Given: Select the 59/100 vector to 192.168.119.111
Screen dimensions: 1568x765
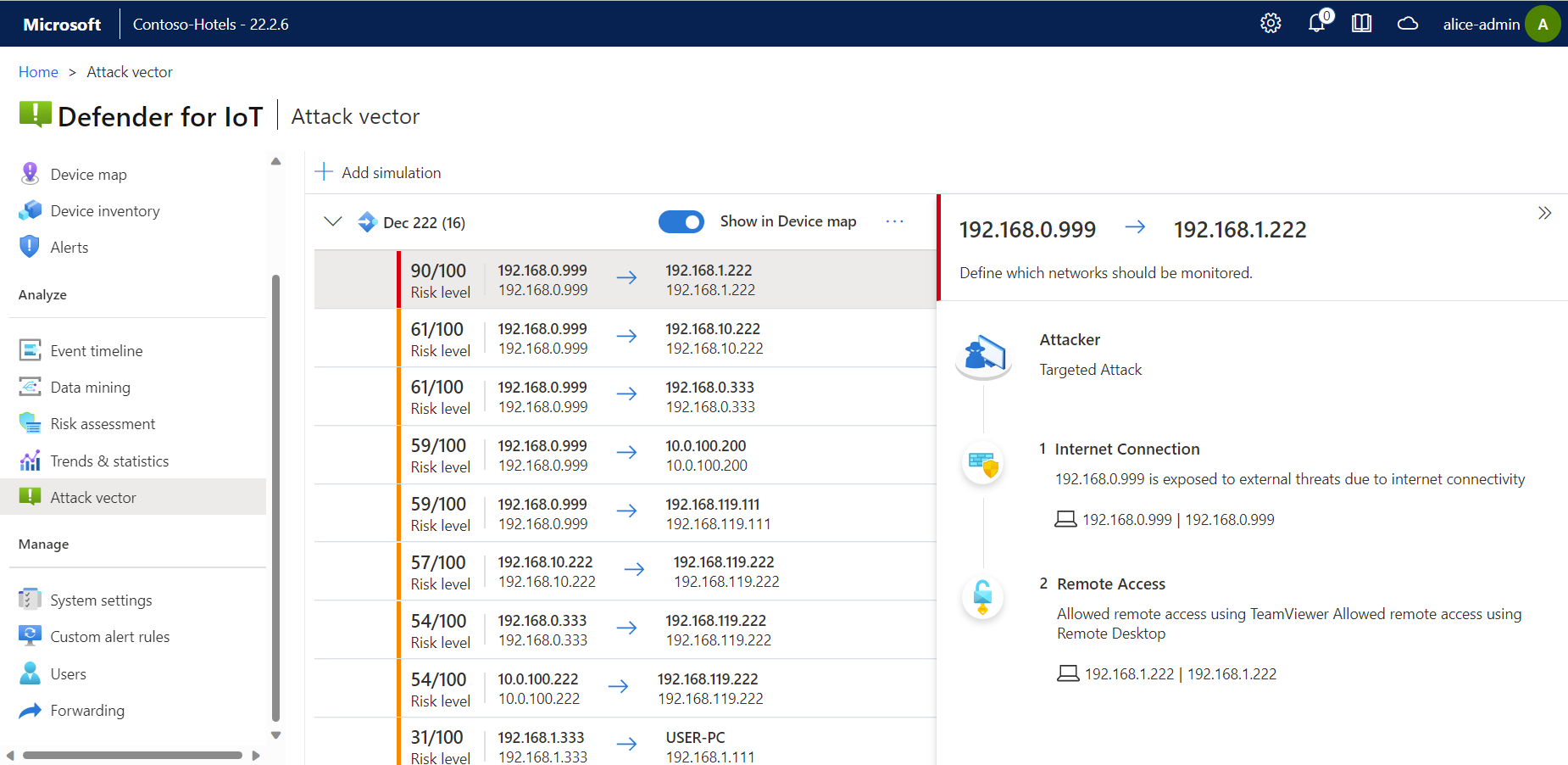Looking at the screenshot, I should [626, 513].
